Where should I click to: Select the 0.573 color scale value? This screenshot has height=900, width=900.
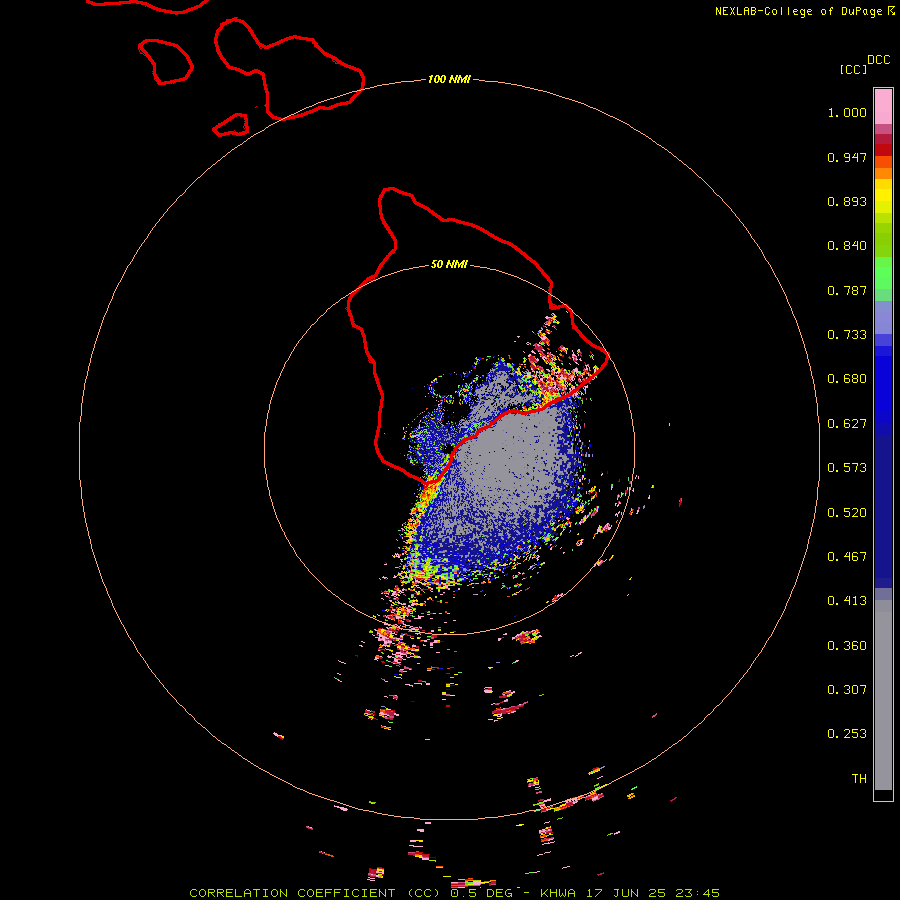click(847, 468)
